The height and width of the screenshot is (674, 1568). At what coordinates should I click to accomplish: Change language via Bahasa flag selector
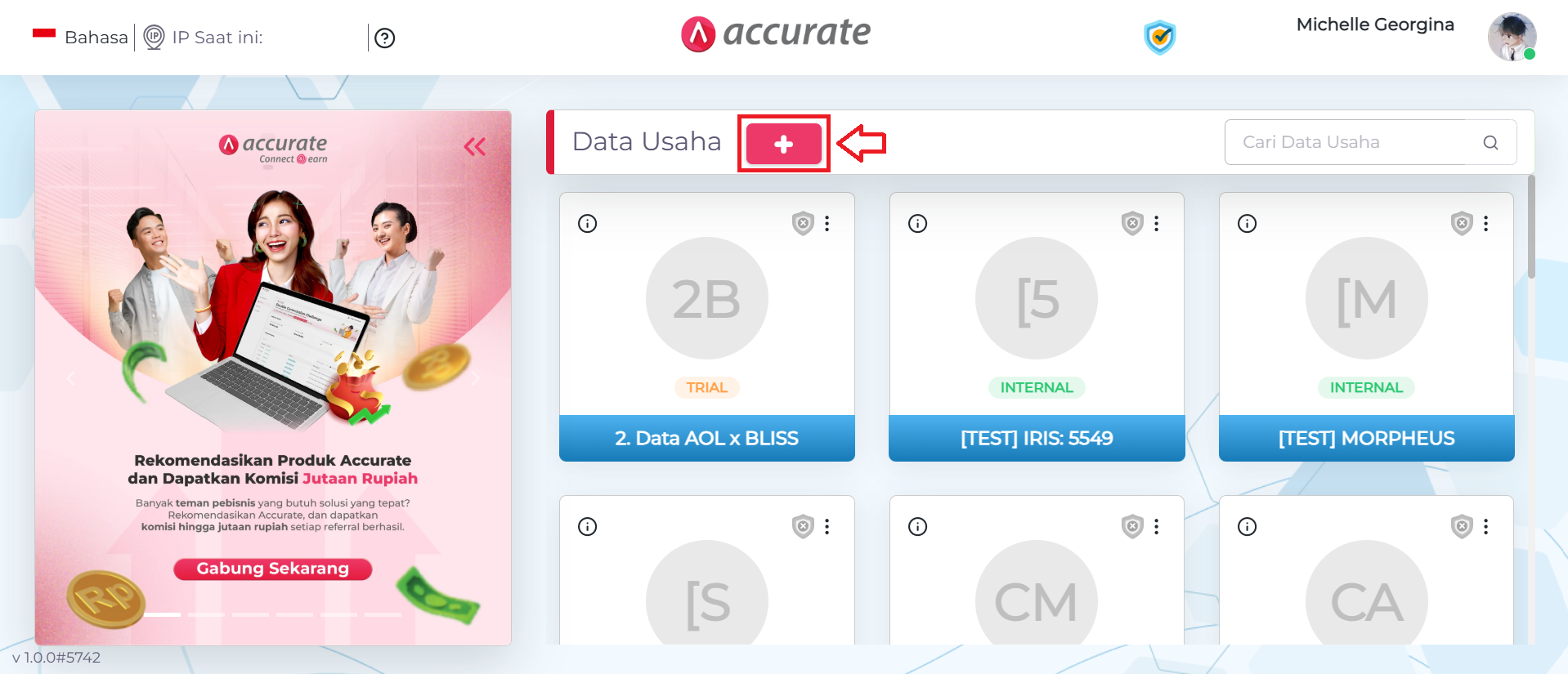[x=80, y=37]
